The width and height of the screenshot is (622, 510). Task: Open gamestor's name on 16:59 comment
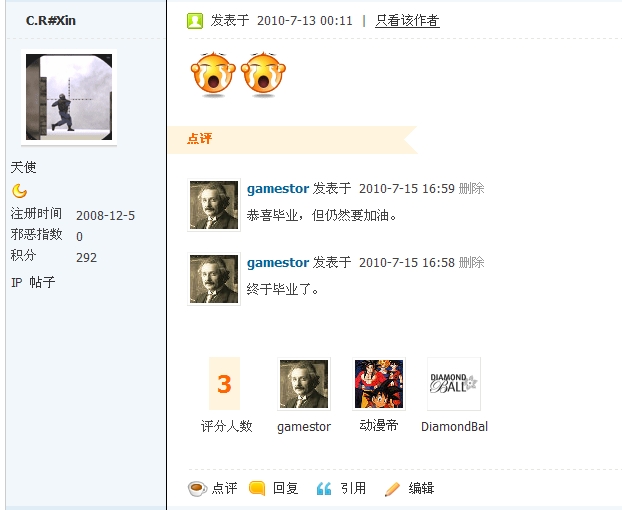(278, 189)
